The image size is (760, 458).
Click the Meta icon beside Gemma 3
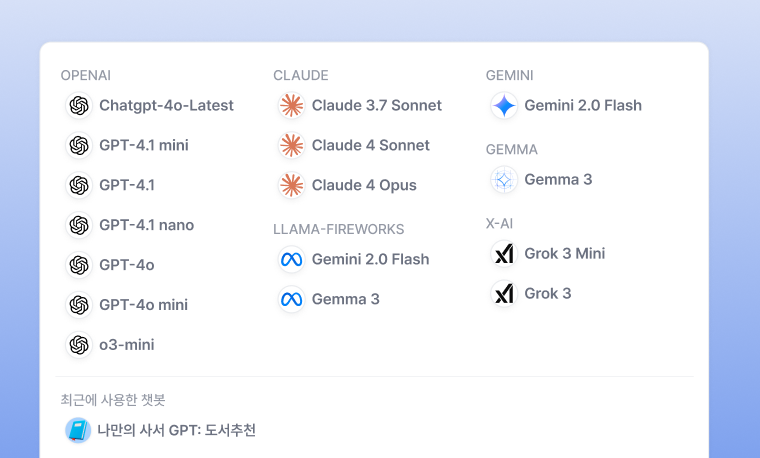click(291, 300)
